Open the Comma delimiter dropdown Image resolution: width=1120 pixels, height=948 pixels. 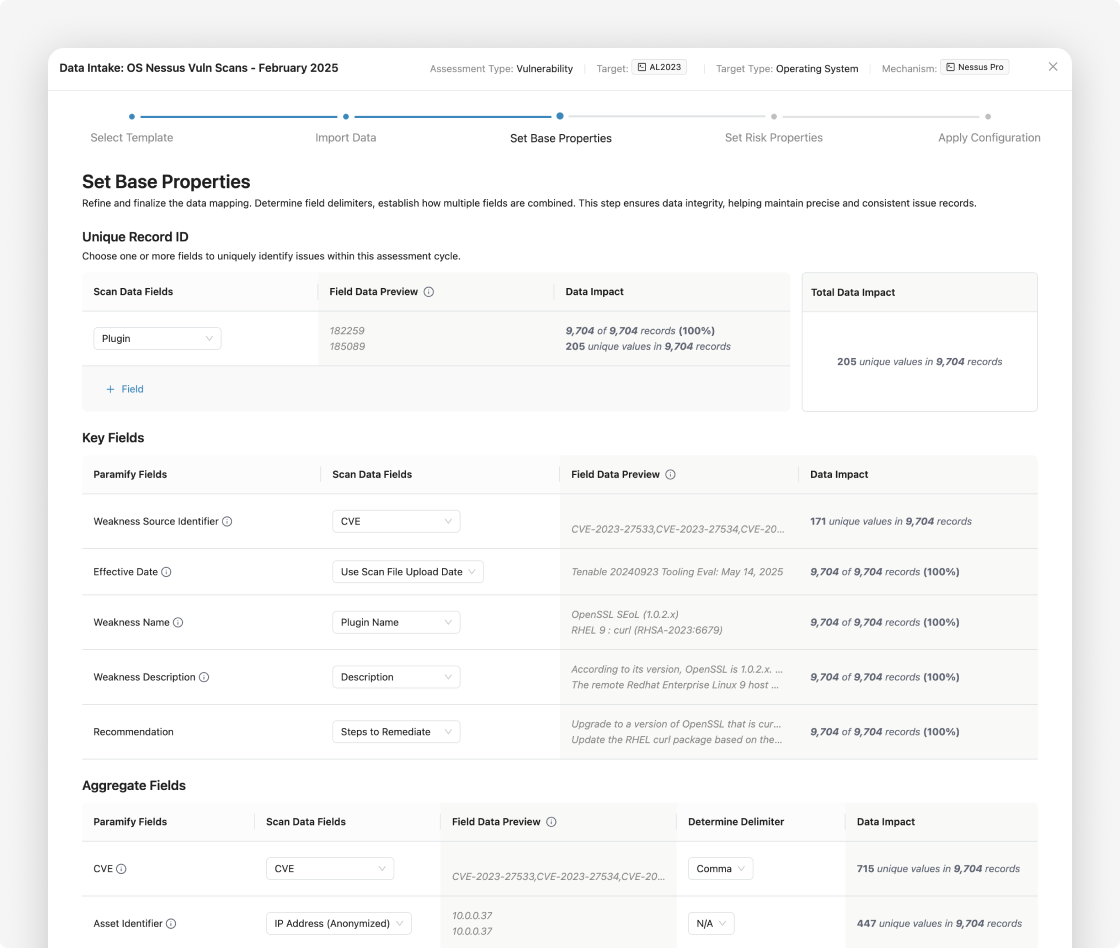[720, 869]
